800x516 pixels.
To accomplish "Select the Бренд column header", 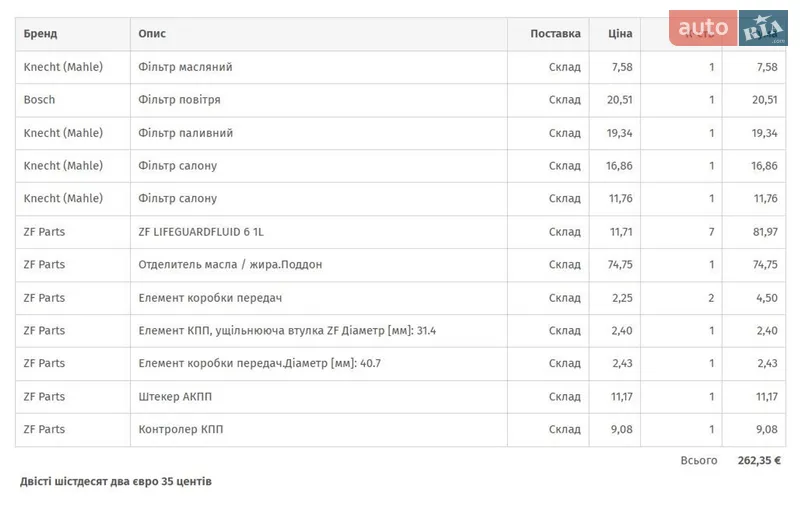I will pyautogui.click(x=41, y=34).
